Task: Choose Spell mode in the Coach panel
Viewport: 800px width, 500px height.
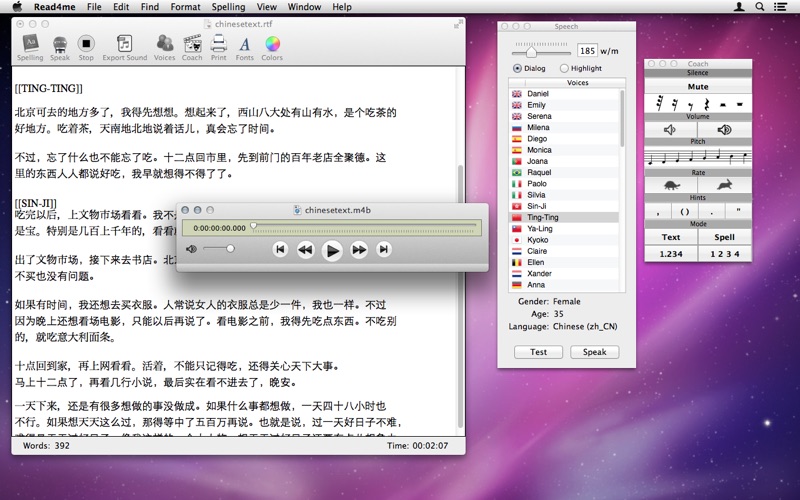Action: 724,237
